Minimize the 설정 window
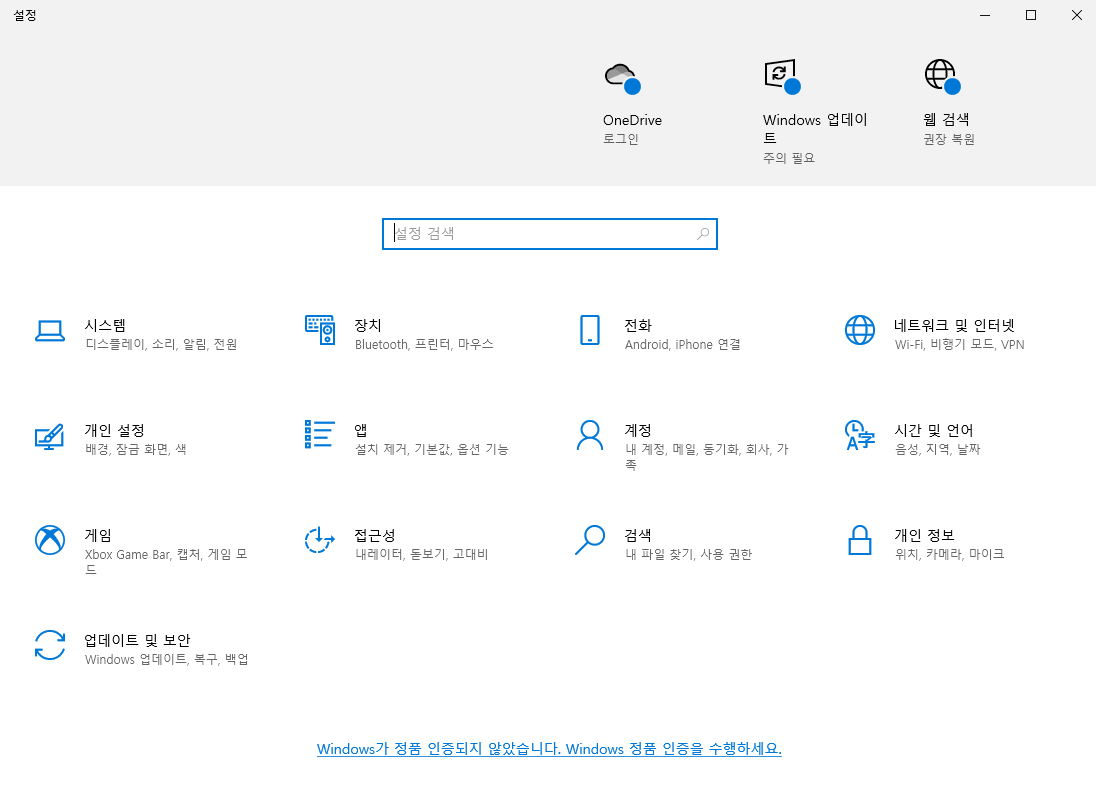The height and width of the screenshot is (801, 1096). (985, 15)
